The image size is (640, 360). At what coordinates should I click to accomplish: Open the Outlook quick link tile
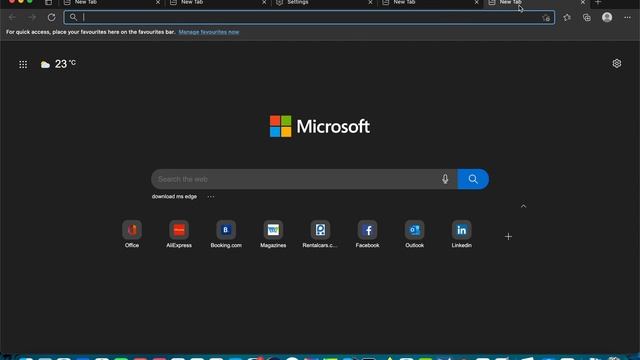tap(414, 234)
